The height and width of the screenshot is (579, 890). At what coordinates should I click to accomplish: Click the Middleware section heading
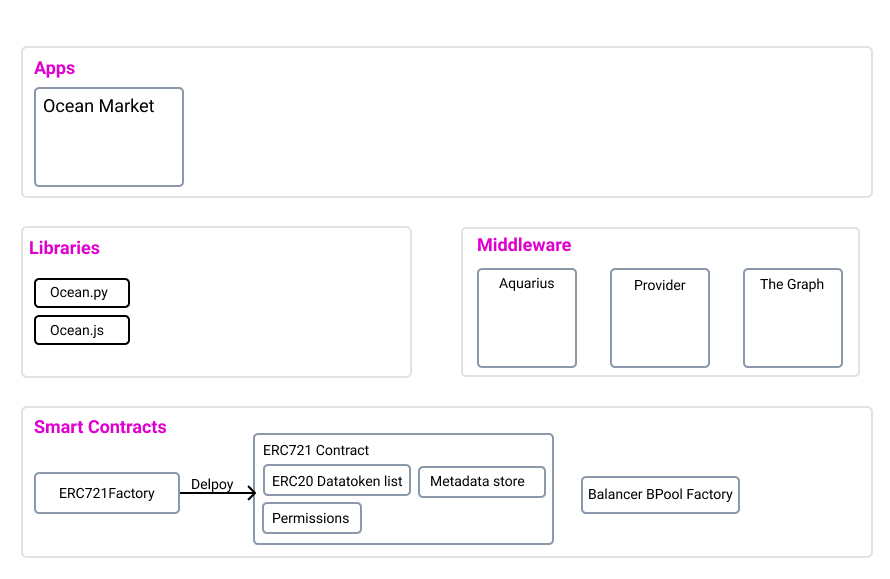[x=524, y=245]
